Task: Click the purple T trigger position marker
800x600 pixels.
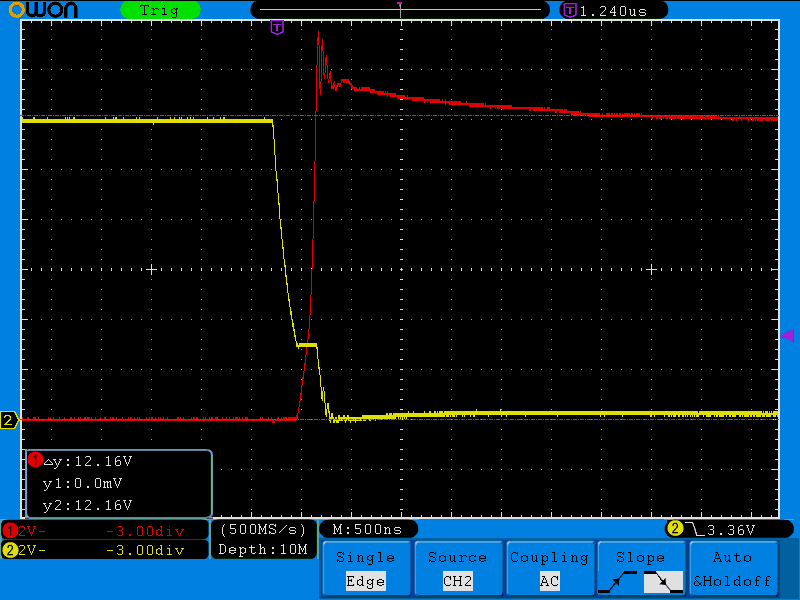Action: coord(277,28)
